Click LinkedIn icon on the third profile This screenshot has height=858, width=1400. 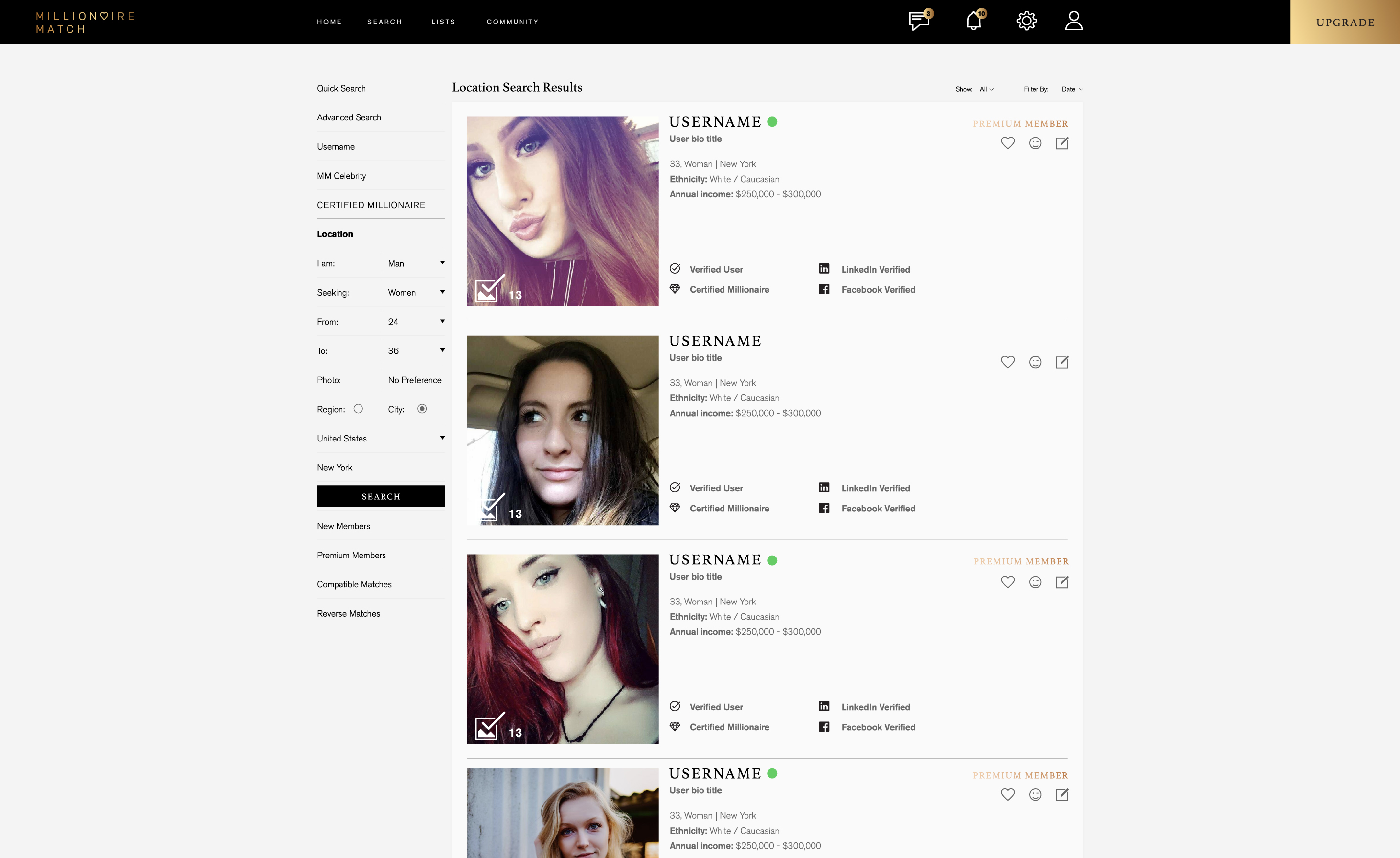(x=824, y=706)
